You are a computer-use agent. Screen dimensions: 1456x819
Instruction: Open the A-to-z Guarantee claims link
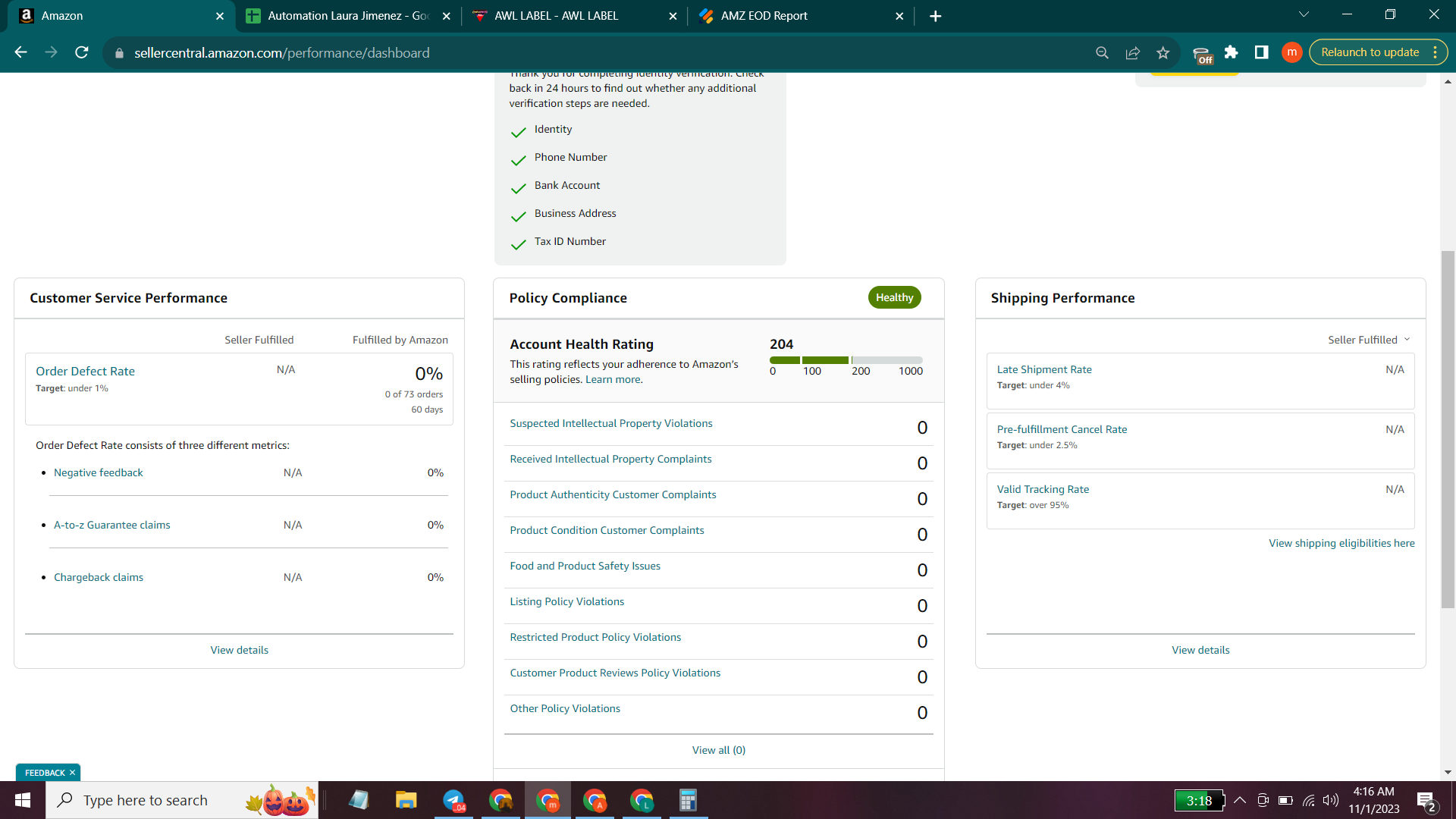(x=112, y=525)
